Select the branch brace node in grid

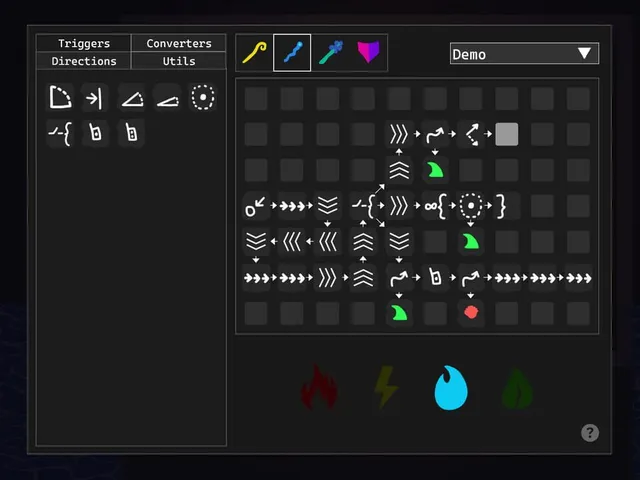[363, 206]
